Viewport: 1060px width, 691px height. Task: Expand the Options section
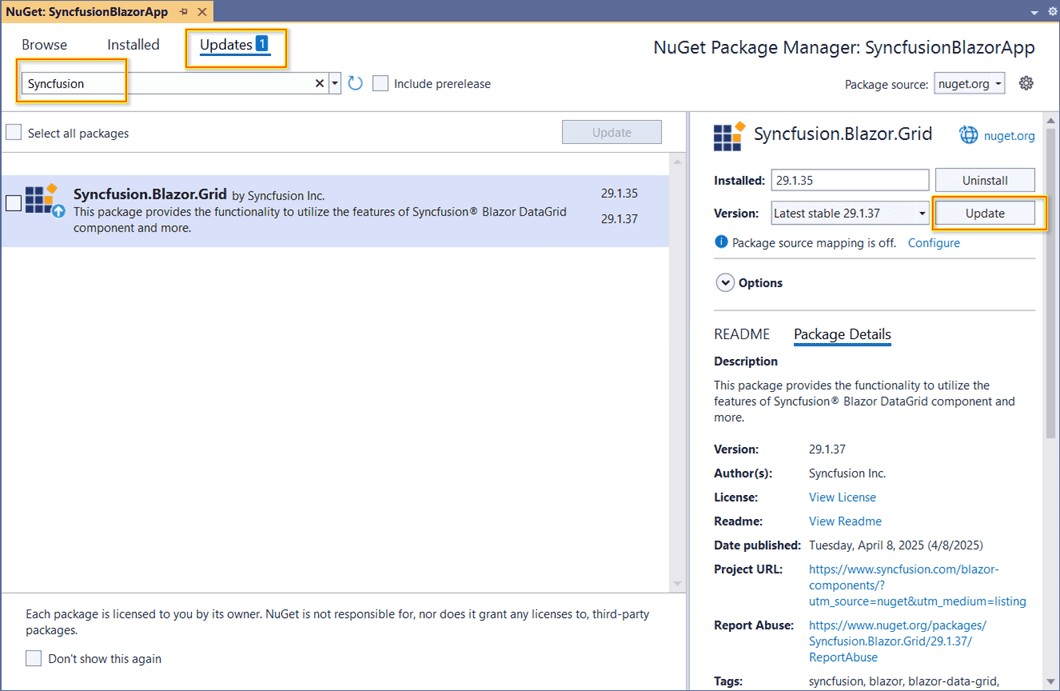pyautogui.click(x=725, y=282)
